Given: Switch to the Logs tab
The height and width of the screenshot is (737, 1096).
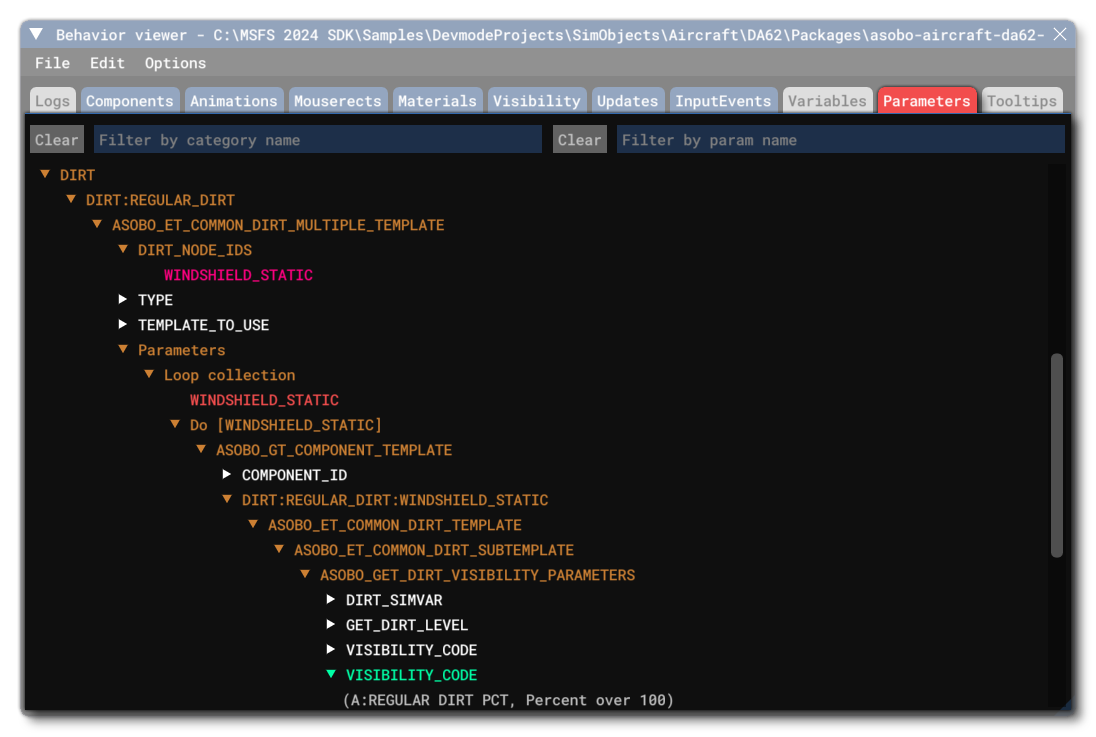Looking at the screenshot, I should coord(52,101).
